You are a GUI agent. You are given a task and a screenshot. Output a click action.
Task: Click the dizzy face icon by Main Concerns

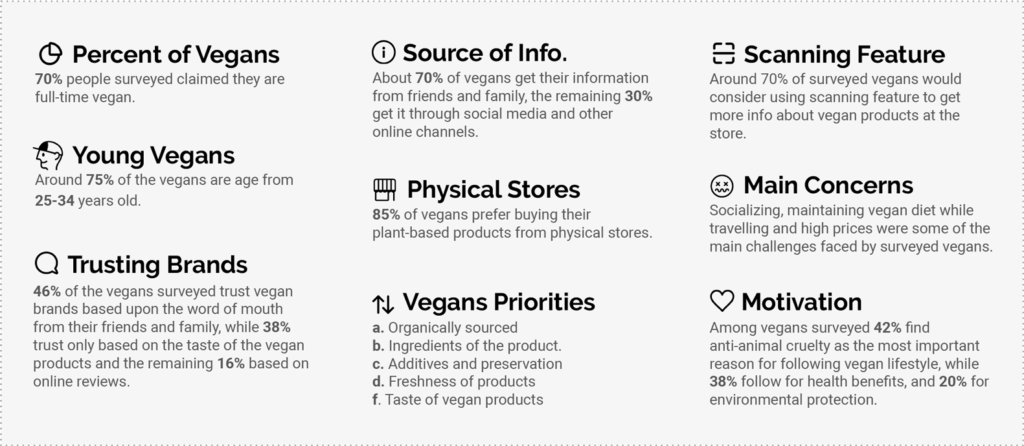coord(721,186)
